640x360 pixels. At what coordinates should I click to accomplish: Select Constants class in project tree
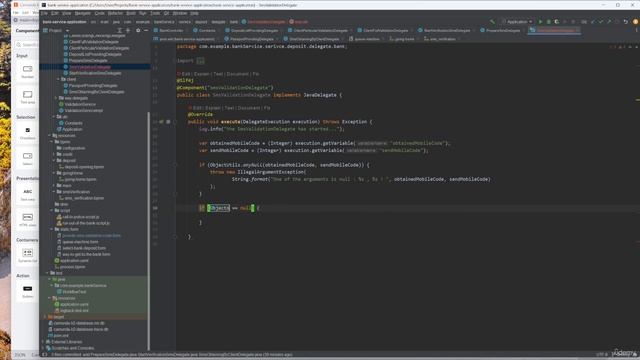73,123
